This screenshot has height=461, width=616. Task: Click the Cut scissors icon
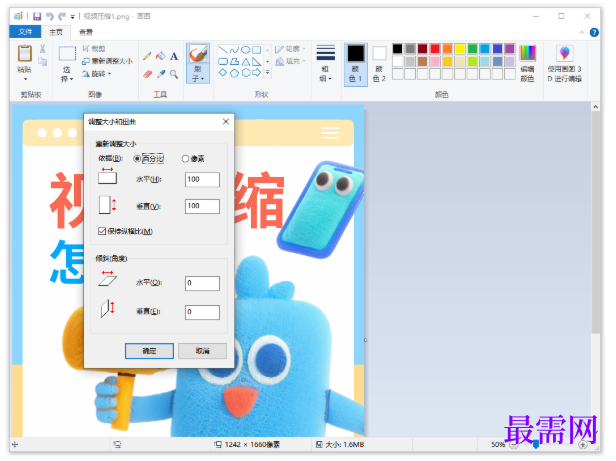pos(42,49)
